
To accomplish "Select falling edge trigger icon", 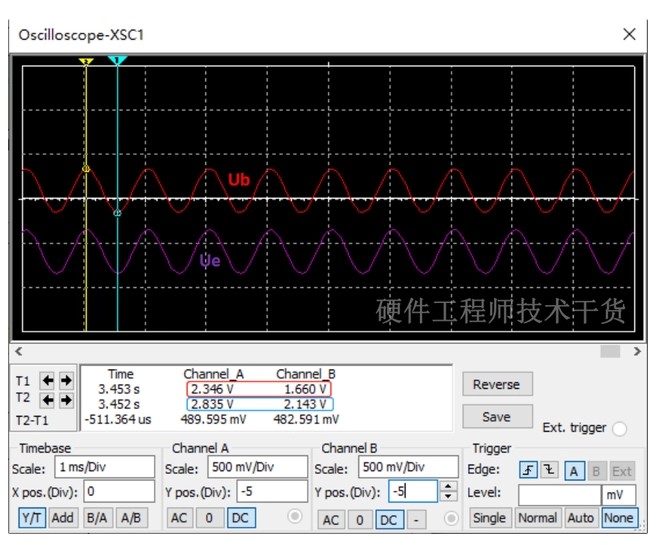I will (x=549, y=470).
